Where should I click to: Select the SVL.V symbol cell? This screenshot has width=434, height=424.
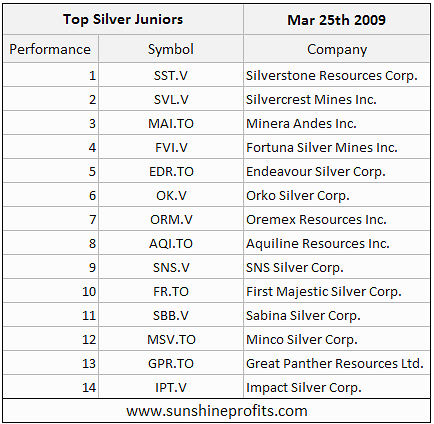pos(171,99)
